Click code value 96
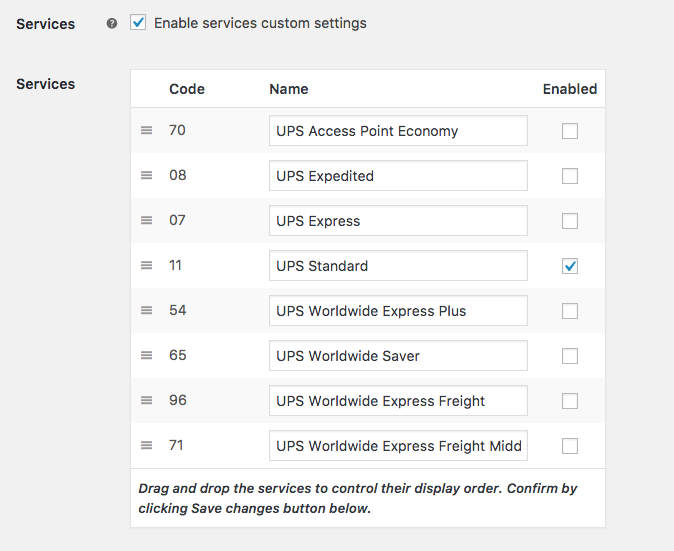The image size is (674, 551). [x=178, y=401]
